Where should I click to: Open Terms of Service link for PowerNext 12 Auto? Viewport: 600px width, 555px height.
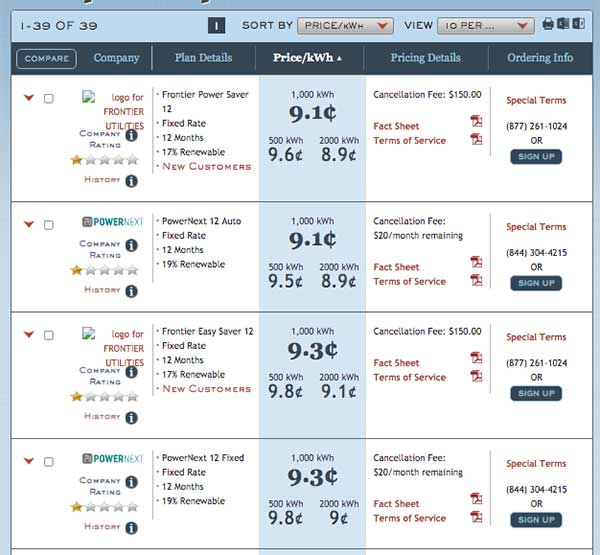409,281
